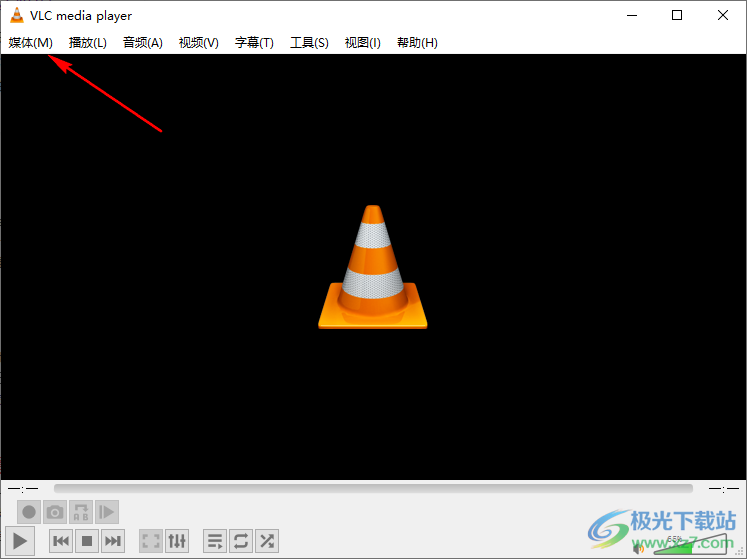The image size is (747, 559).
Task: Take a snapshot with camera icon
Action: [x=55, y=512]
